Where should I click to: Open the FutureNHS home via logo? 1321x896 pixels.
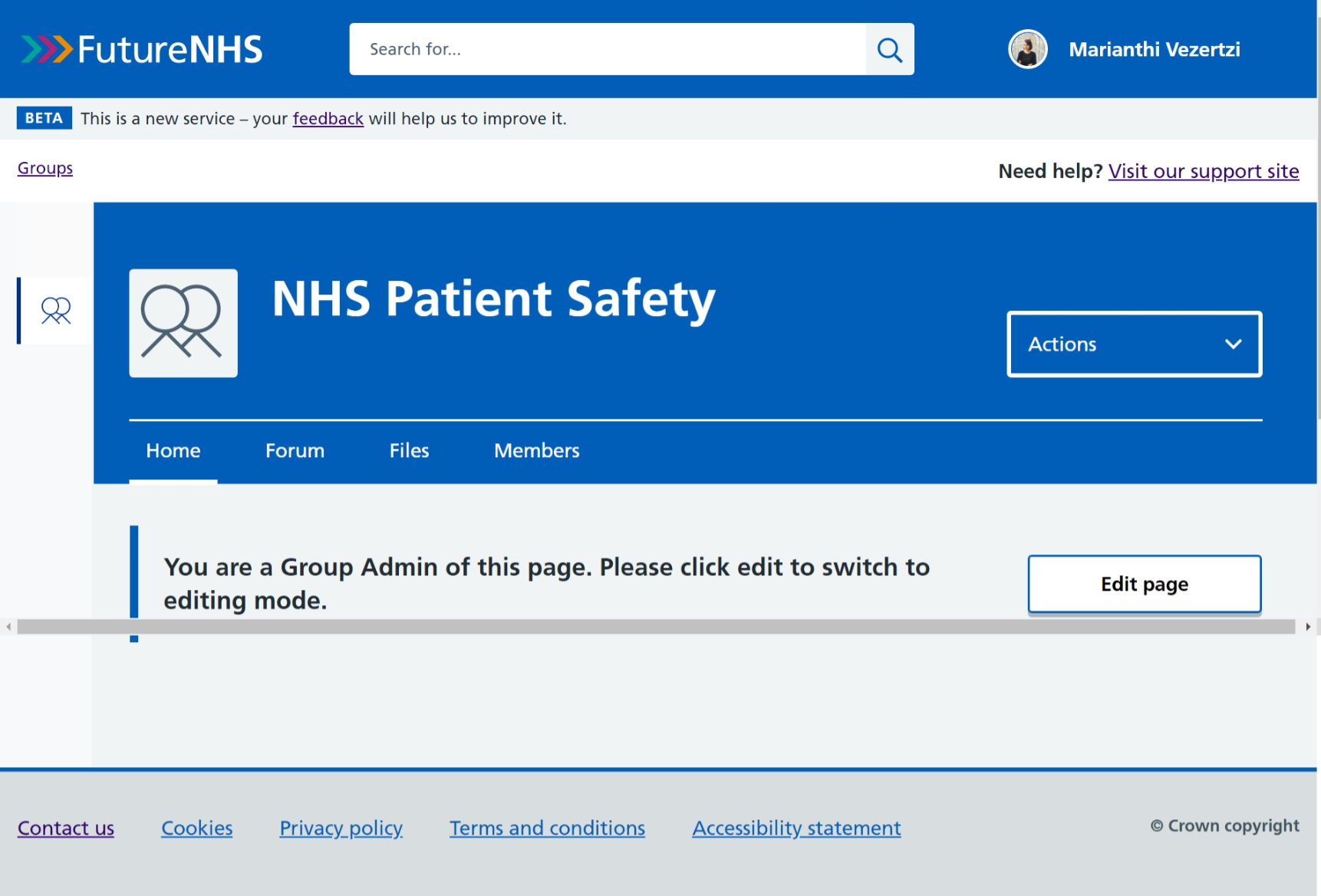tap(143, 48)
